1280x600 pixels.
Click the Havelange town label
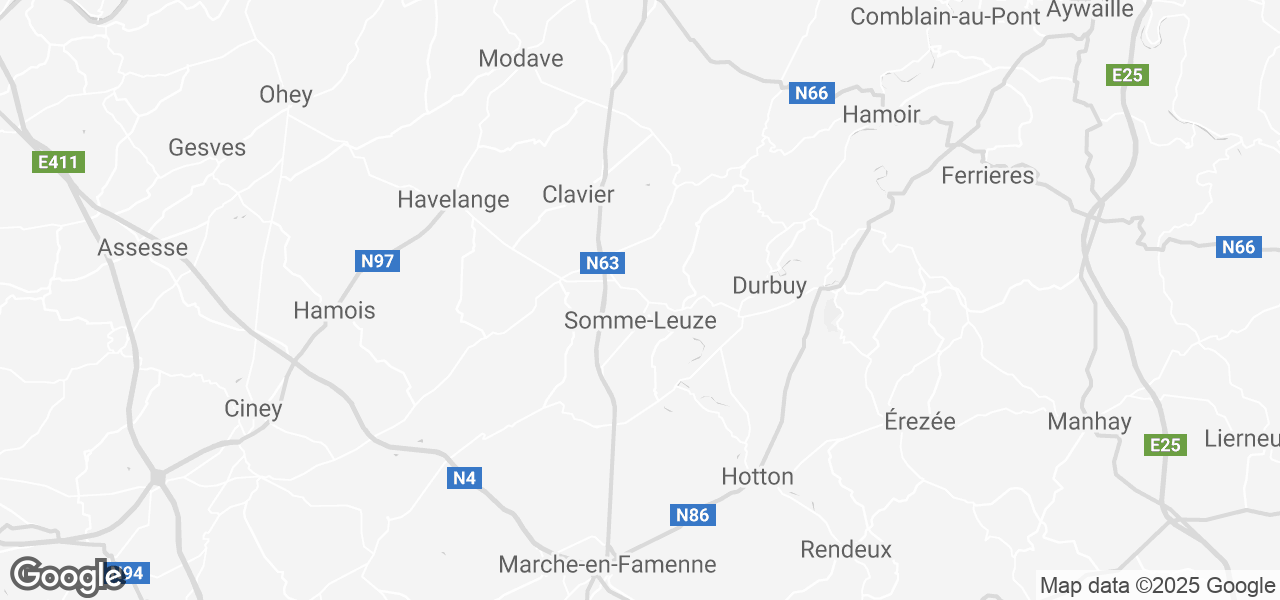[x=453, y=200]
